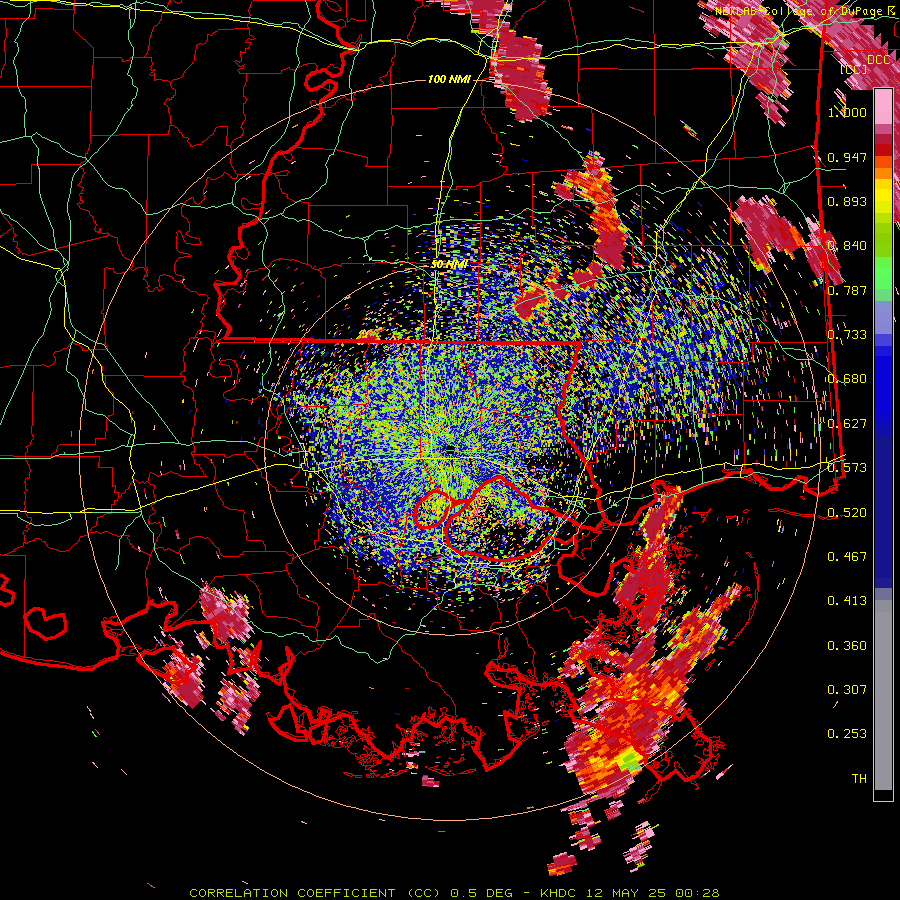Click the 0.307 legend value

pyautogui.click(x=847, y=689)
